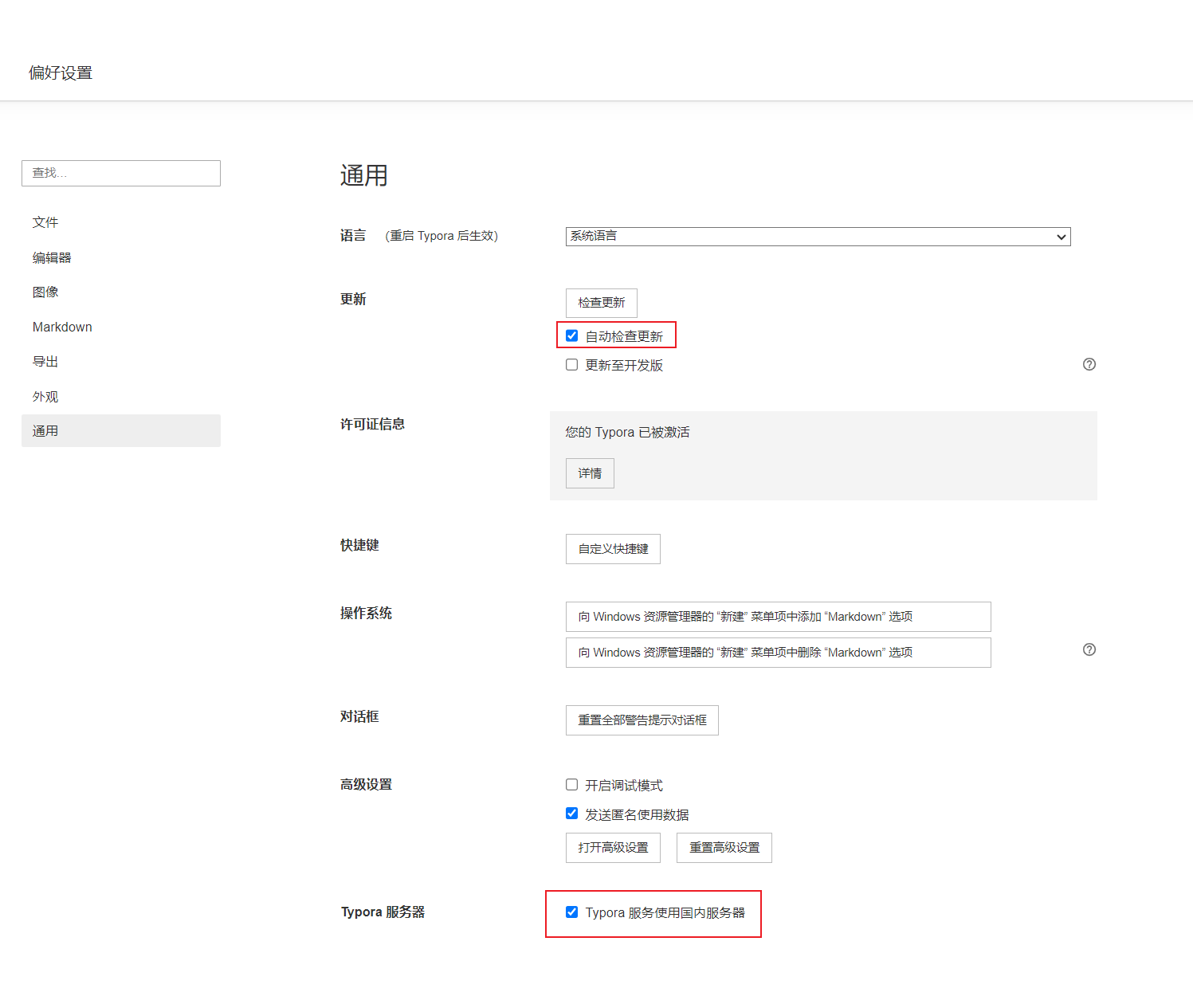Click 偏好设置 page title
This screenshot has width=1193, height=1008.
(61, 73)
